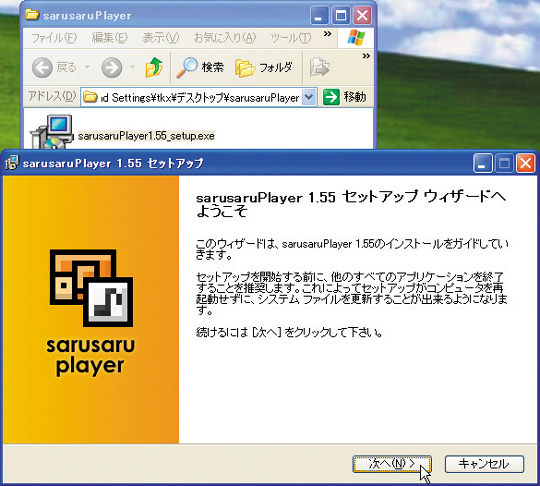Screen dimensions: 540x486
Task: Click the Next (次へ) button
Action: [392, 464]
